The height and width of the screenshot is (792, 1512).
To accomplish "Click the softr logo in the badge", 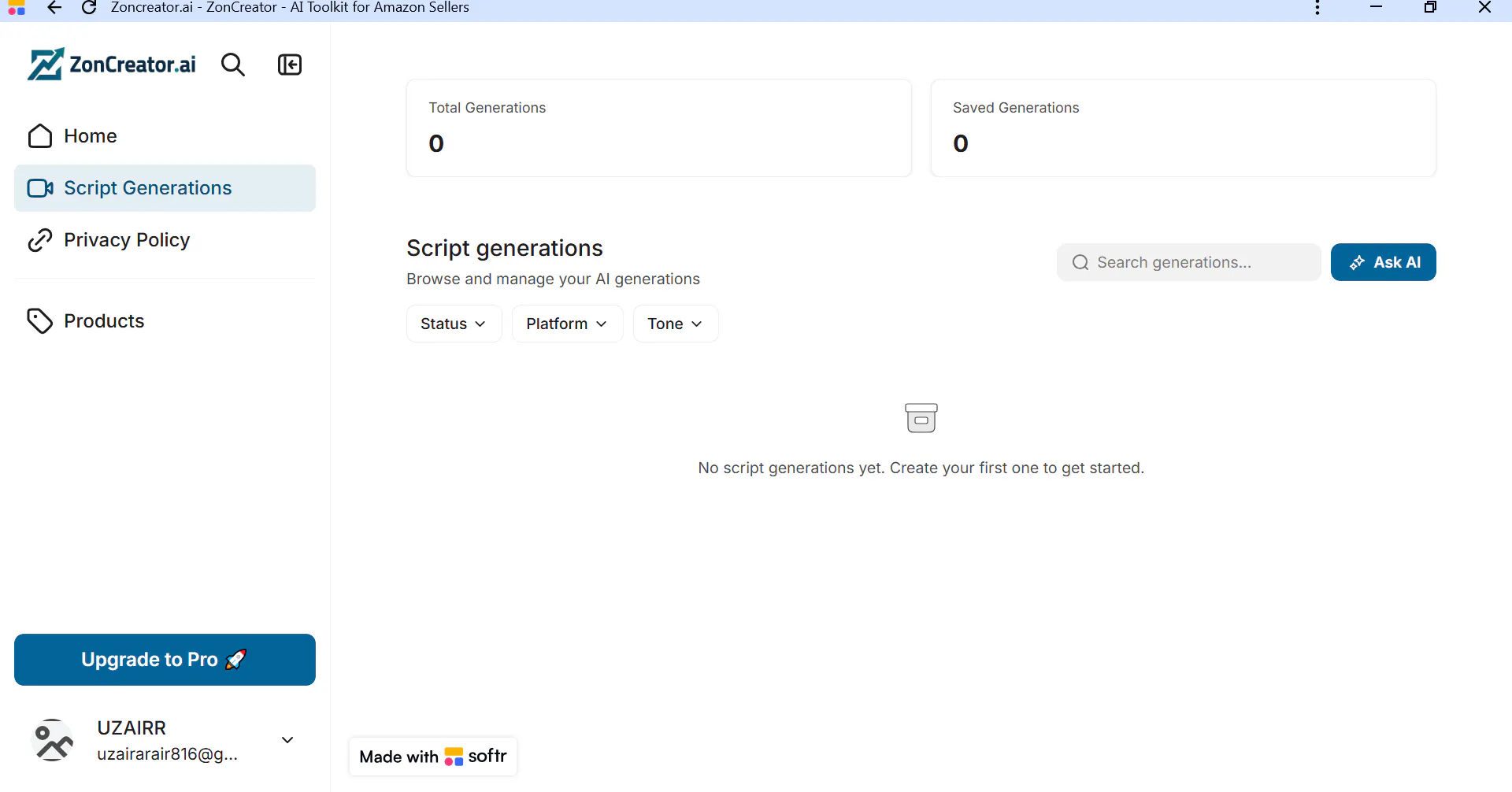I will (x=476, y=757).
